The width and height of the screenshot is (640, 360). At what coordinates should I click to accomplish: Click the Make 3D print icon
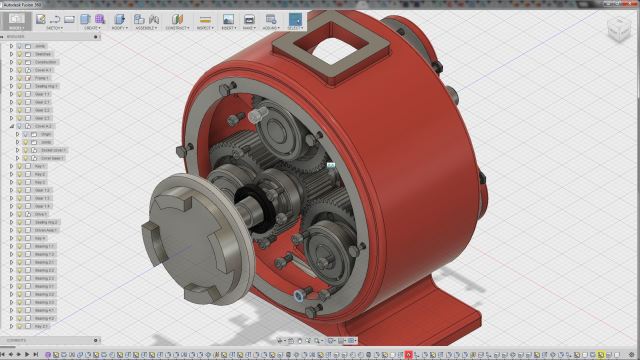coord(249,19)
